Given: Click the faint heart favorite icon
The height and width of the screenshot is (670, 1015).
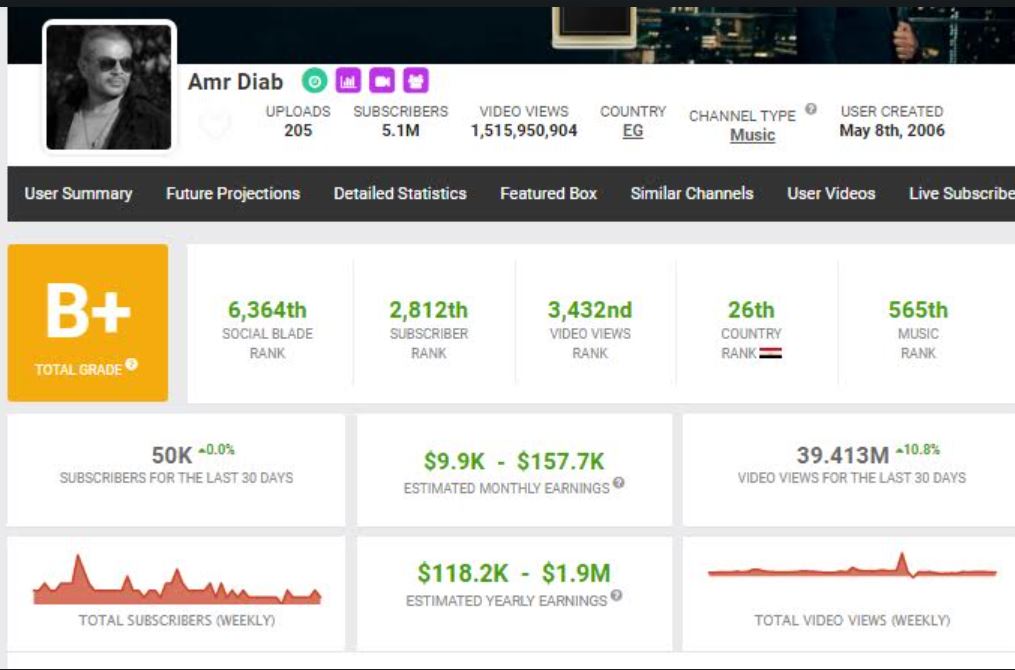Looking at the screenshot, I should point(215,125).
